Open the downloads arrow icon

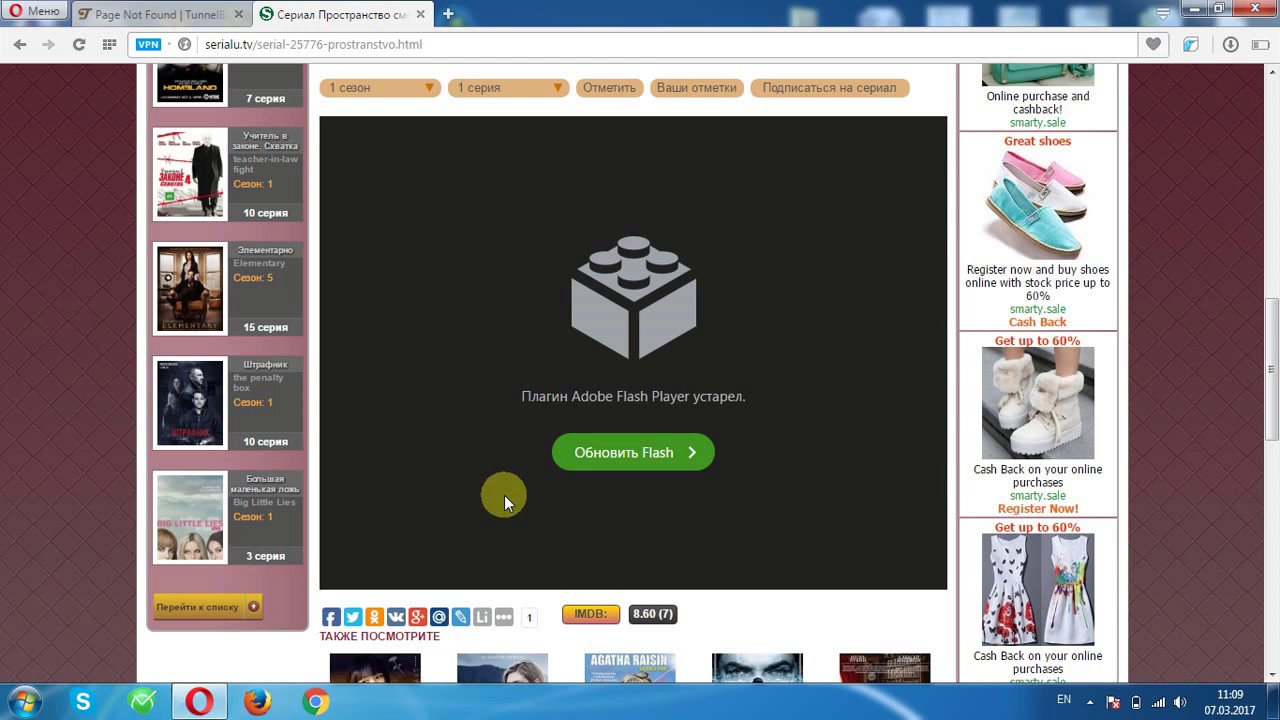1230,44
